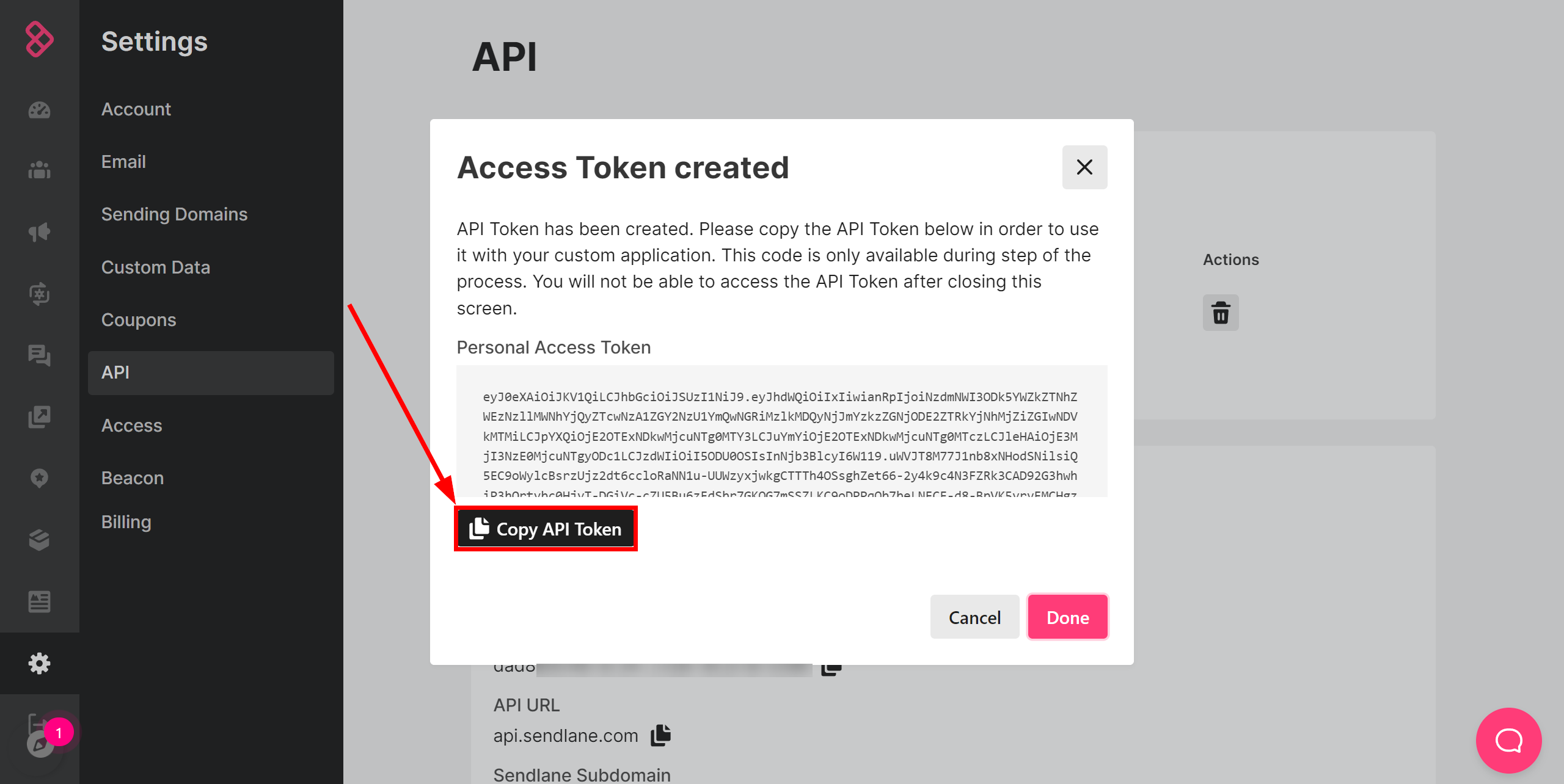Click the close X button on the modal
The height and width of the screenshot is (784, 1564).
pos(1084,167)
